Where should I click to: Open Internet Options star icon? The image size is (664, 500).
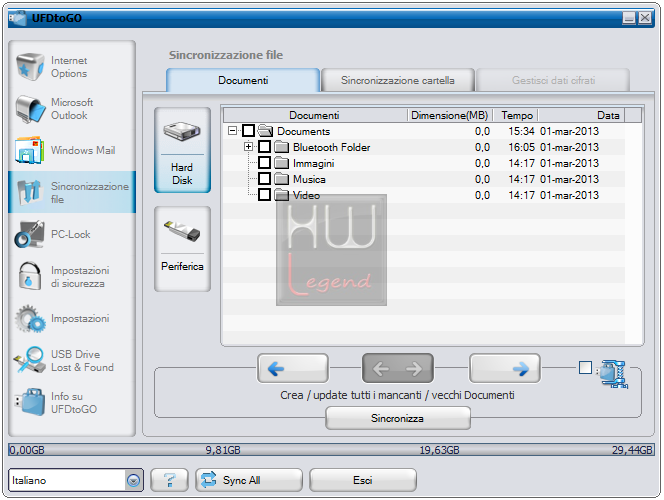coord(30,66)
